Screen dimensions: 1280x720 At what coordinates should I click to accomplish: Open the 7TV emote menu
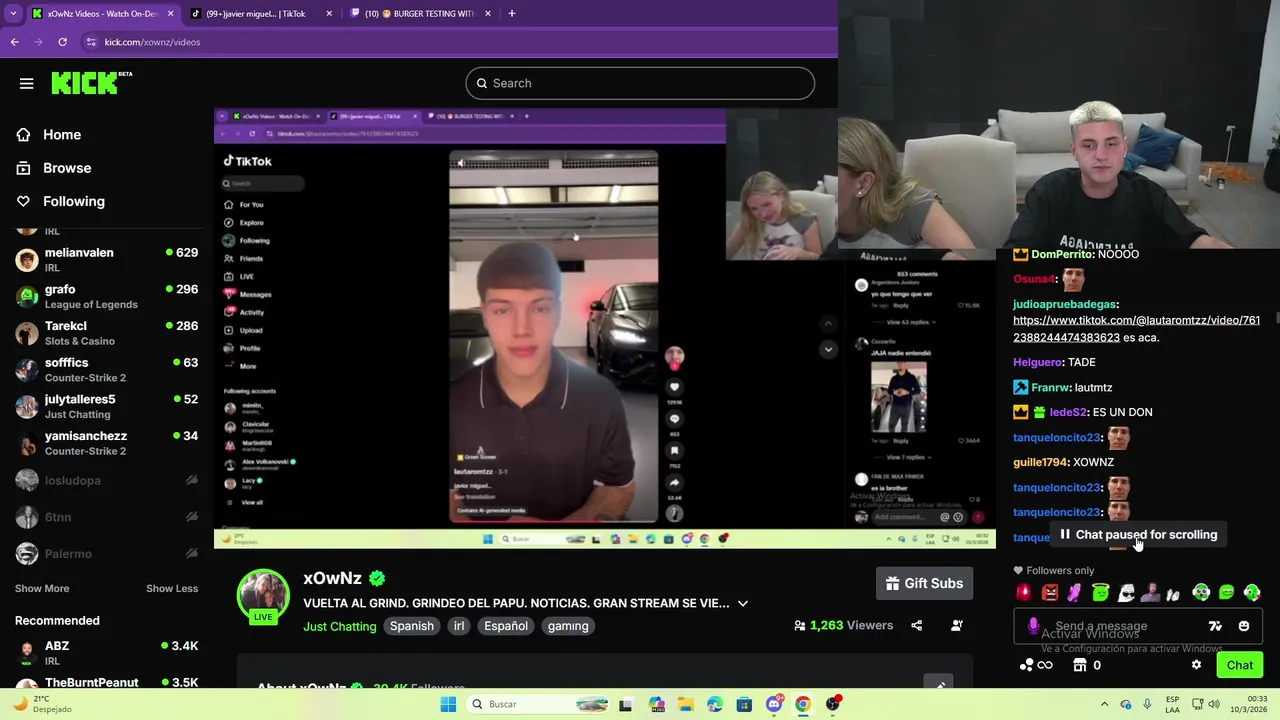(x=1215, y=626)
